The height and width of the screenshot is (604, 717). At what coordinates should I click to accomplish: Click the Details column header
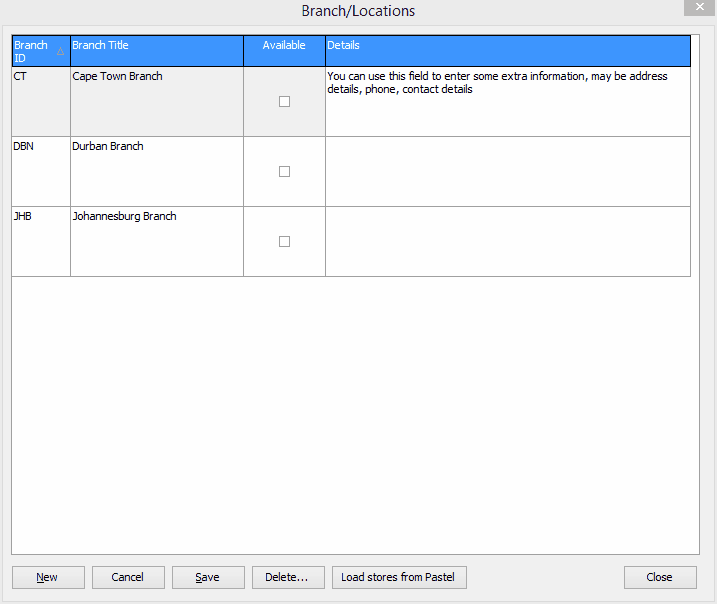point(507,51)
